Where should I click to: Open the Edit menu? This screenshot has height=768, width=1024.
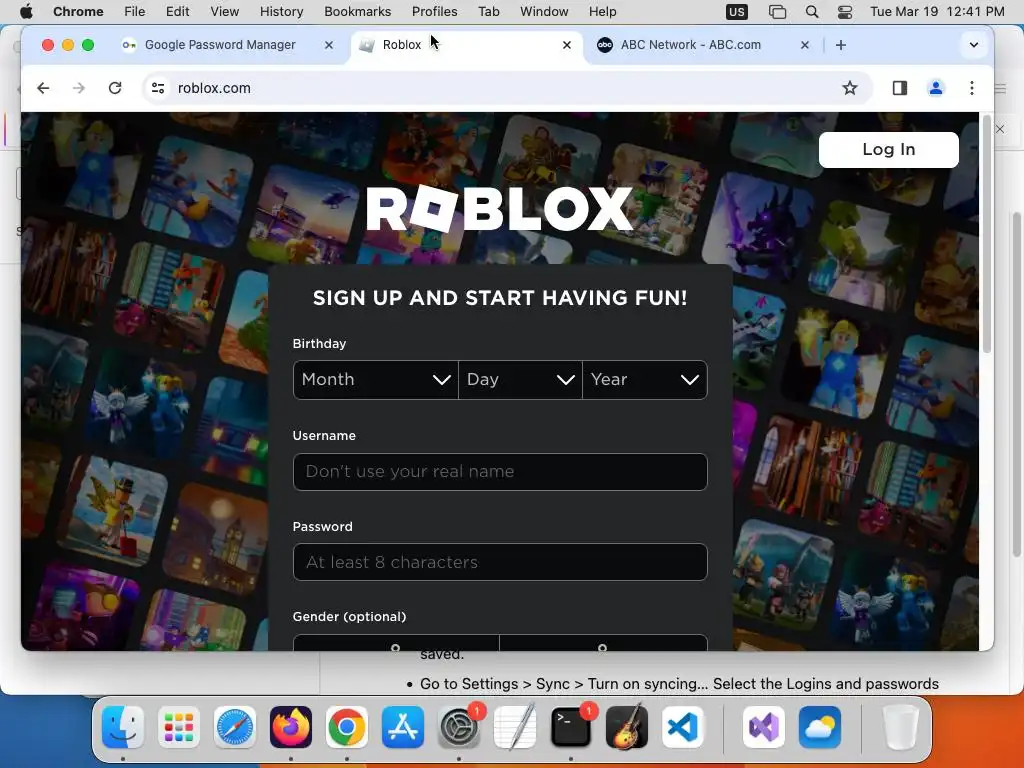point(177,11)
